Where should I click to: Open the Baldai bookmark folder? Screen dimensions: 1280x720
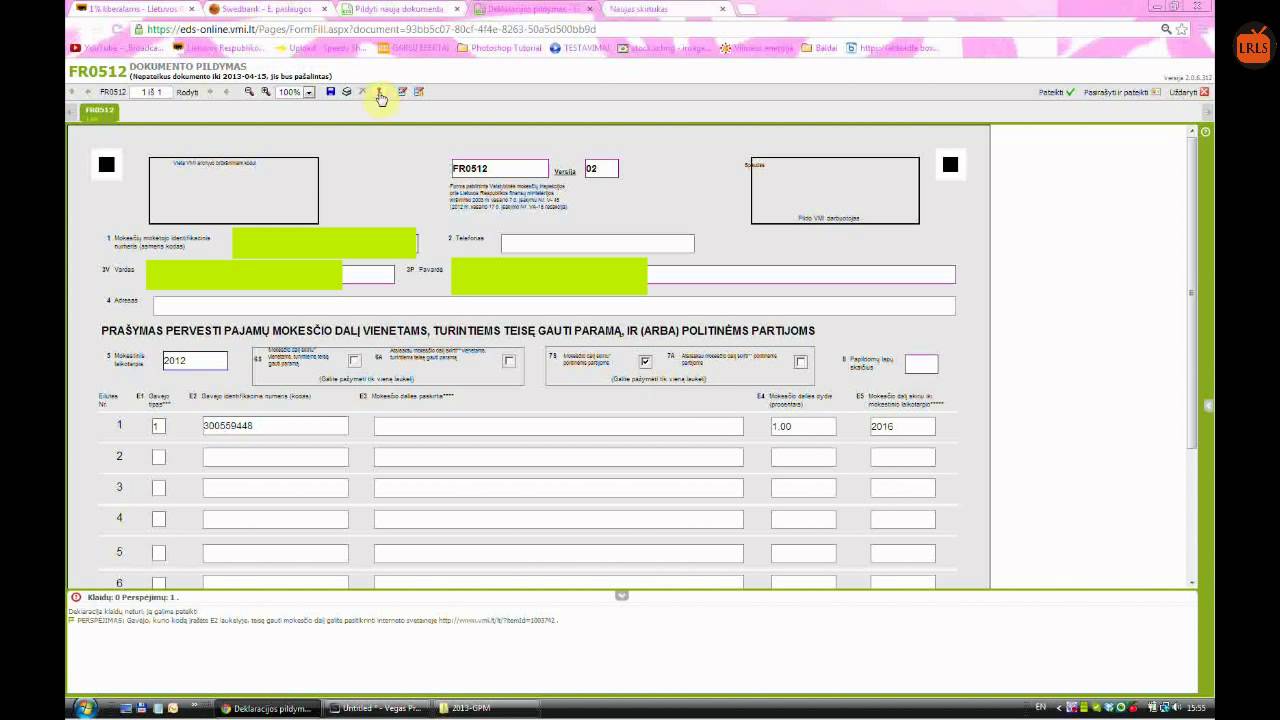tap(820, 48)
